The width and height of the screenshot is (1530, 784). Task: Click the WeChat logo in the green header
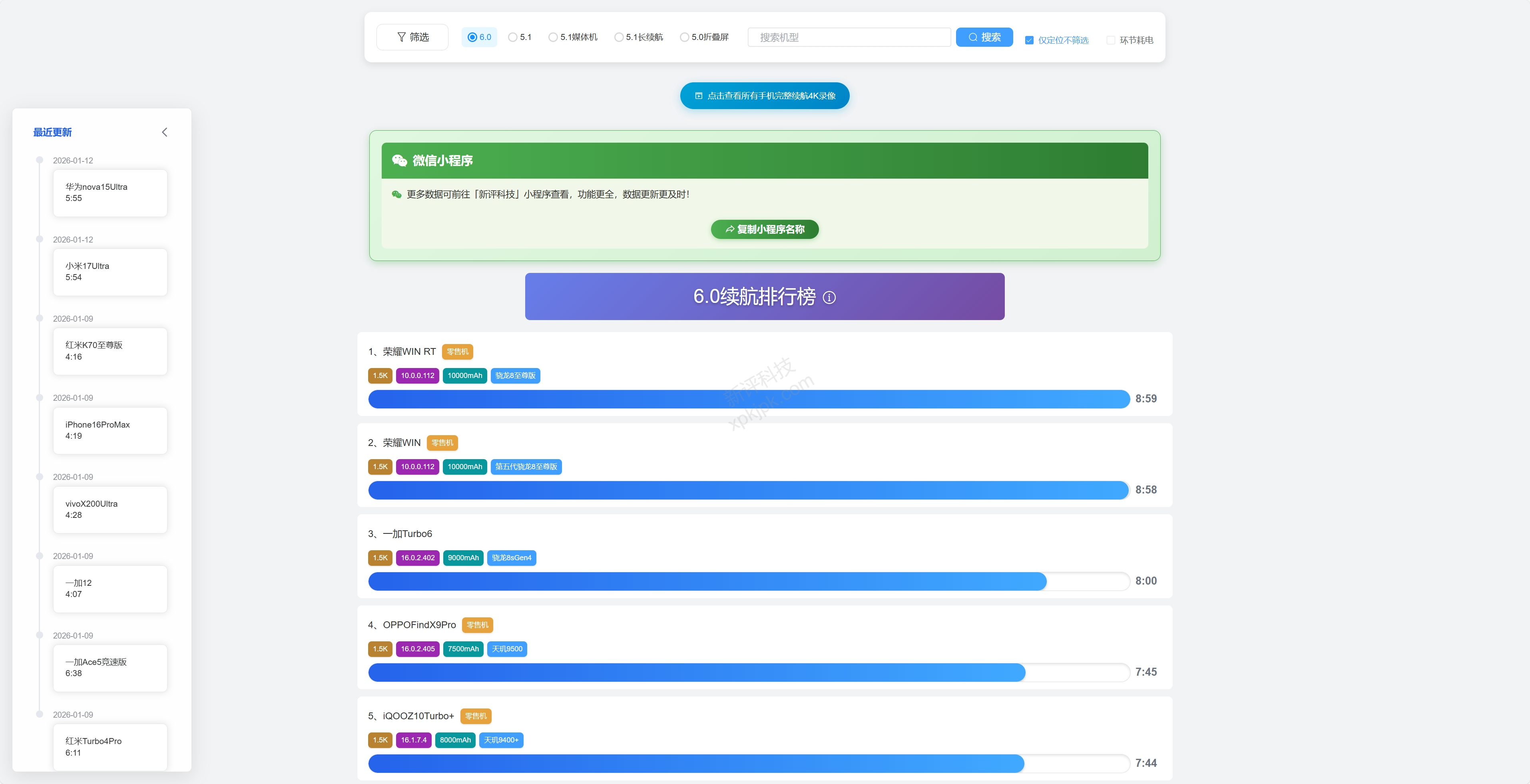pyautogui.click(x=399, y=160)
